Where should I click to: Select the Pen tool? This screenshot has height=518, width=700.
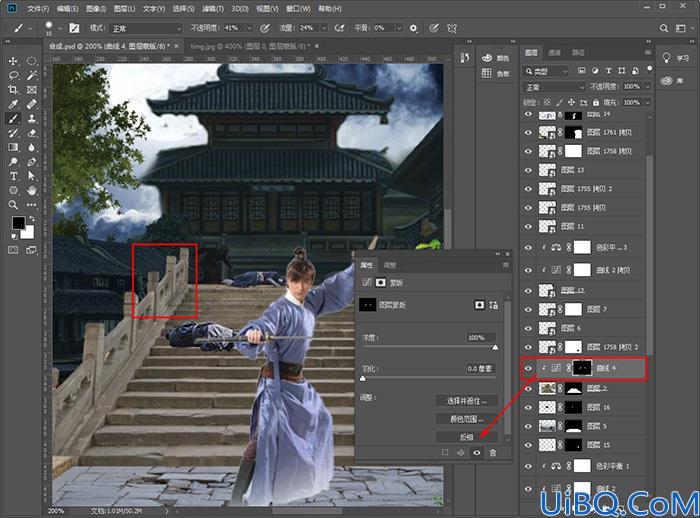tap(31, 162)
